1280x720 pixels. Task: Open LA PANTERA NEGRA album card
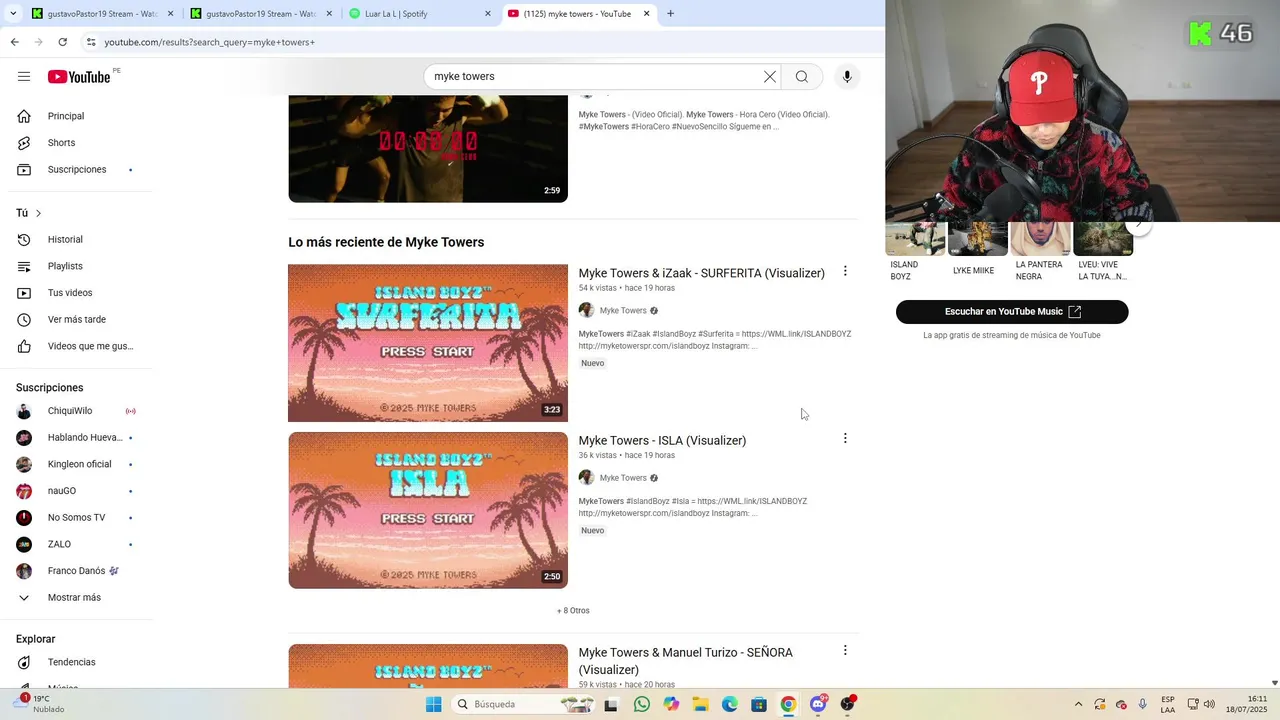click(x=1040, y=253)
